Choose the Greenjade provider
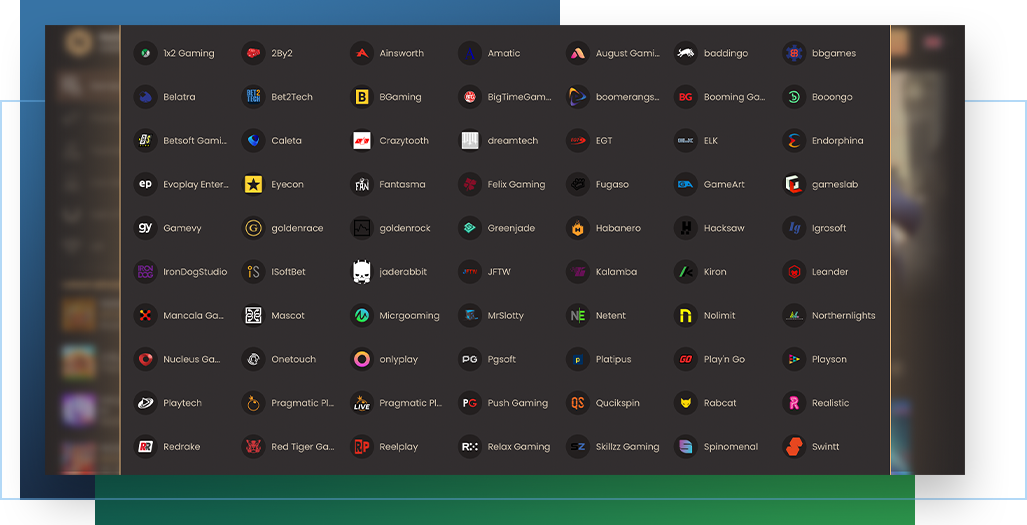 click(496, 228)
